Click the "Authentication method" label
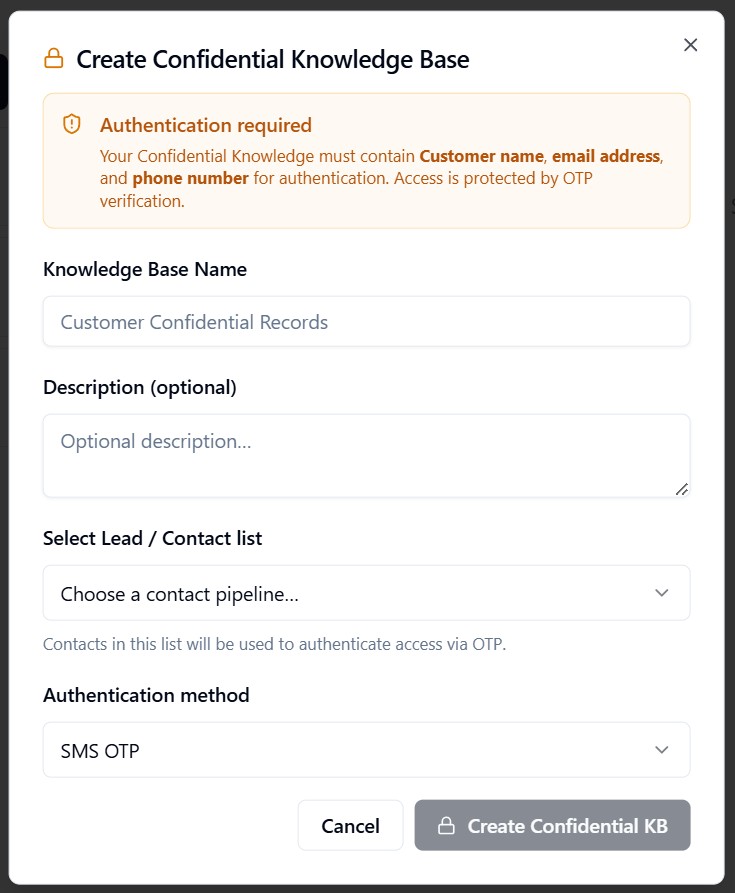 click(146, 695)
